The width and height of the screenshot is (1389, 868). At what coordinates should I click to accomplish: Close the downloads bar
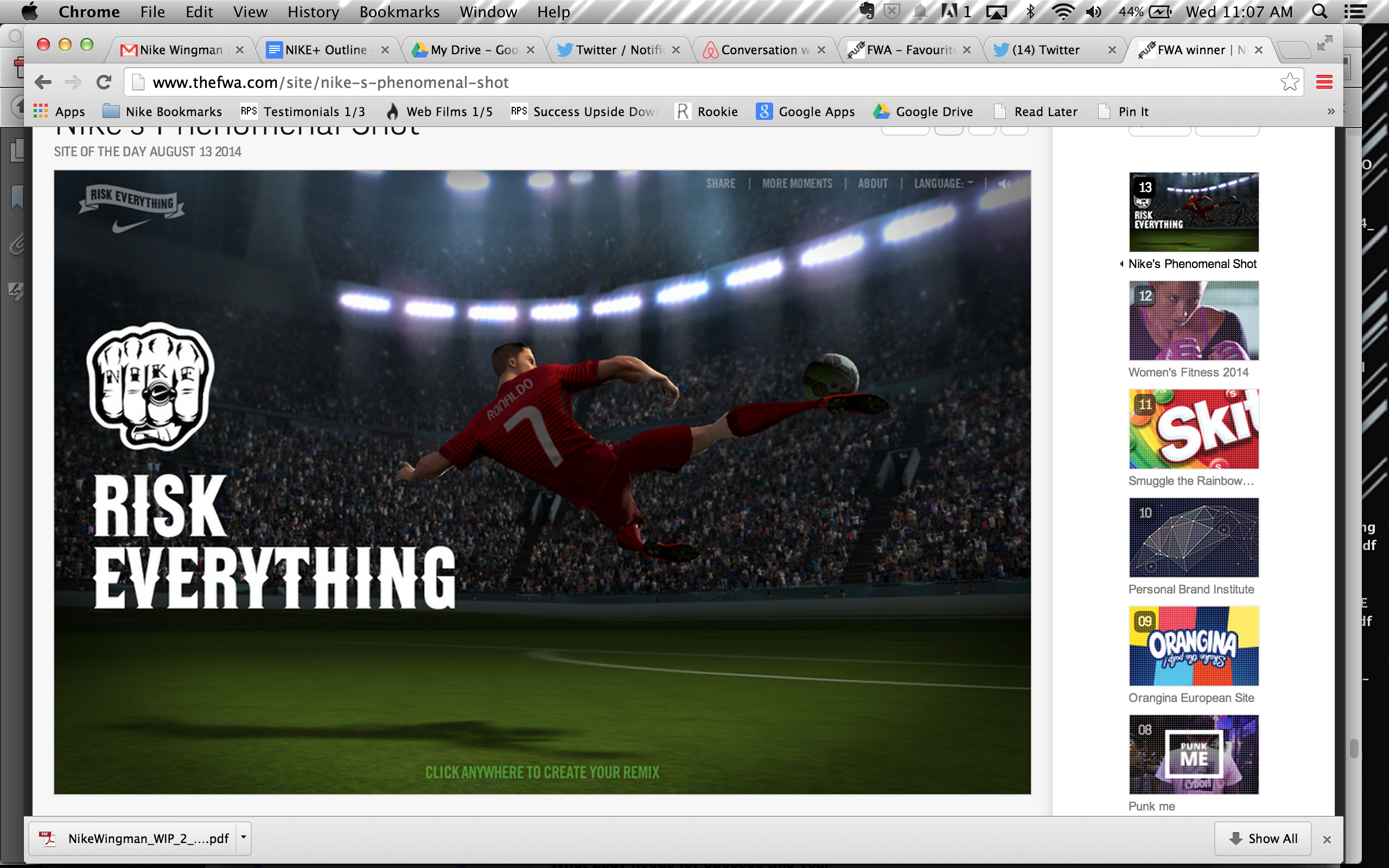pos(1327,839)
